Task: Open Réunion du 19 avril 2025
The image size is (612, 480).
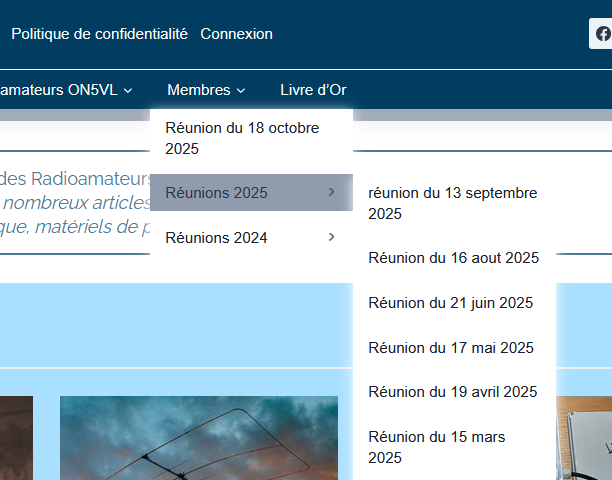Action: [x=453, y=392]
